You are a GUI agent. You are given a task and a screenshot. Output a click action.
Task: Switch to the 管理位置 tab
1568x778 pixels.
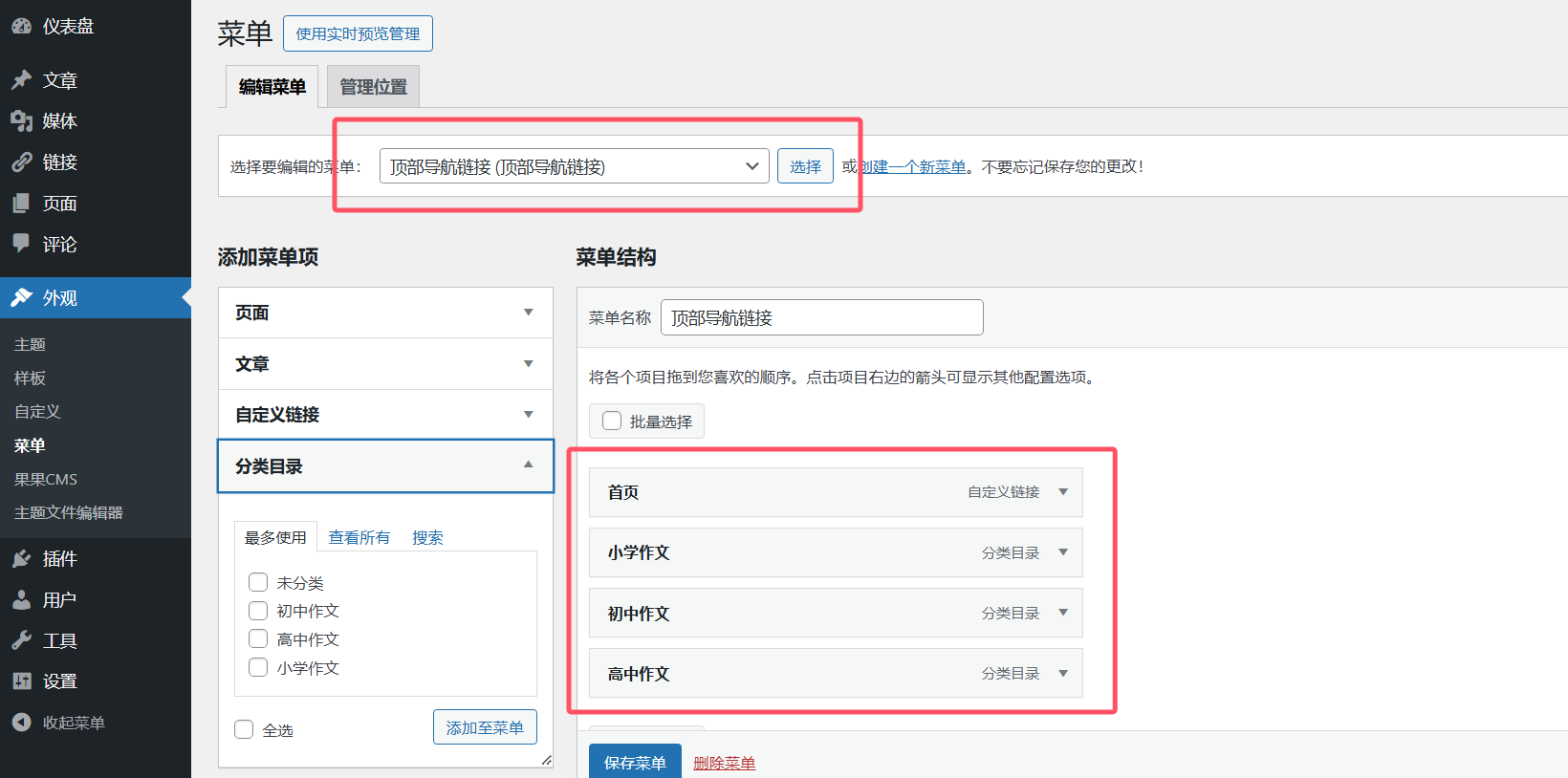click(x=373, y=87)
